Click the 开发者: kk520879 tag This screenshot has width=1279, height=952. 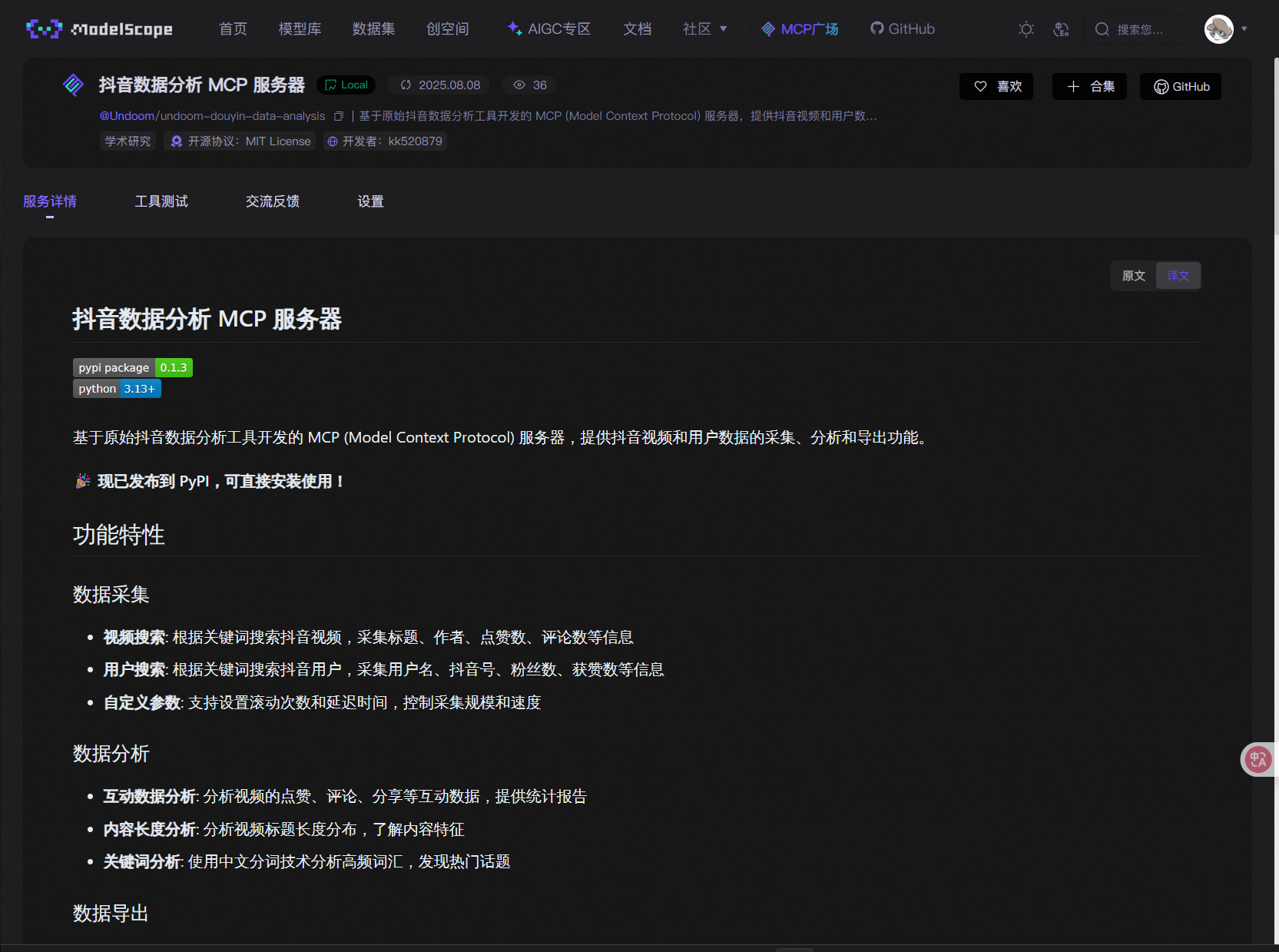(x=385, y=141)
